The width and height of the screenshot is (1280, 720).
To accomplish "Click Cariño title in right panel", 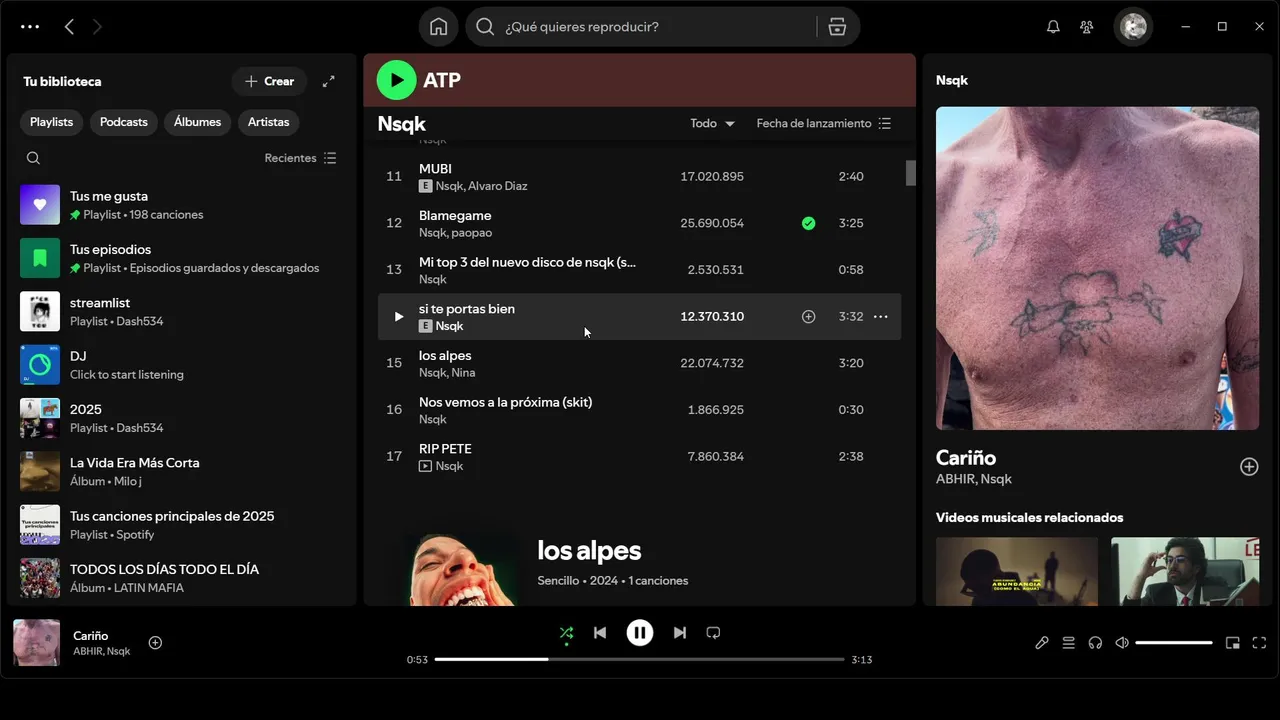I will 966,458.
